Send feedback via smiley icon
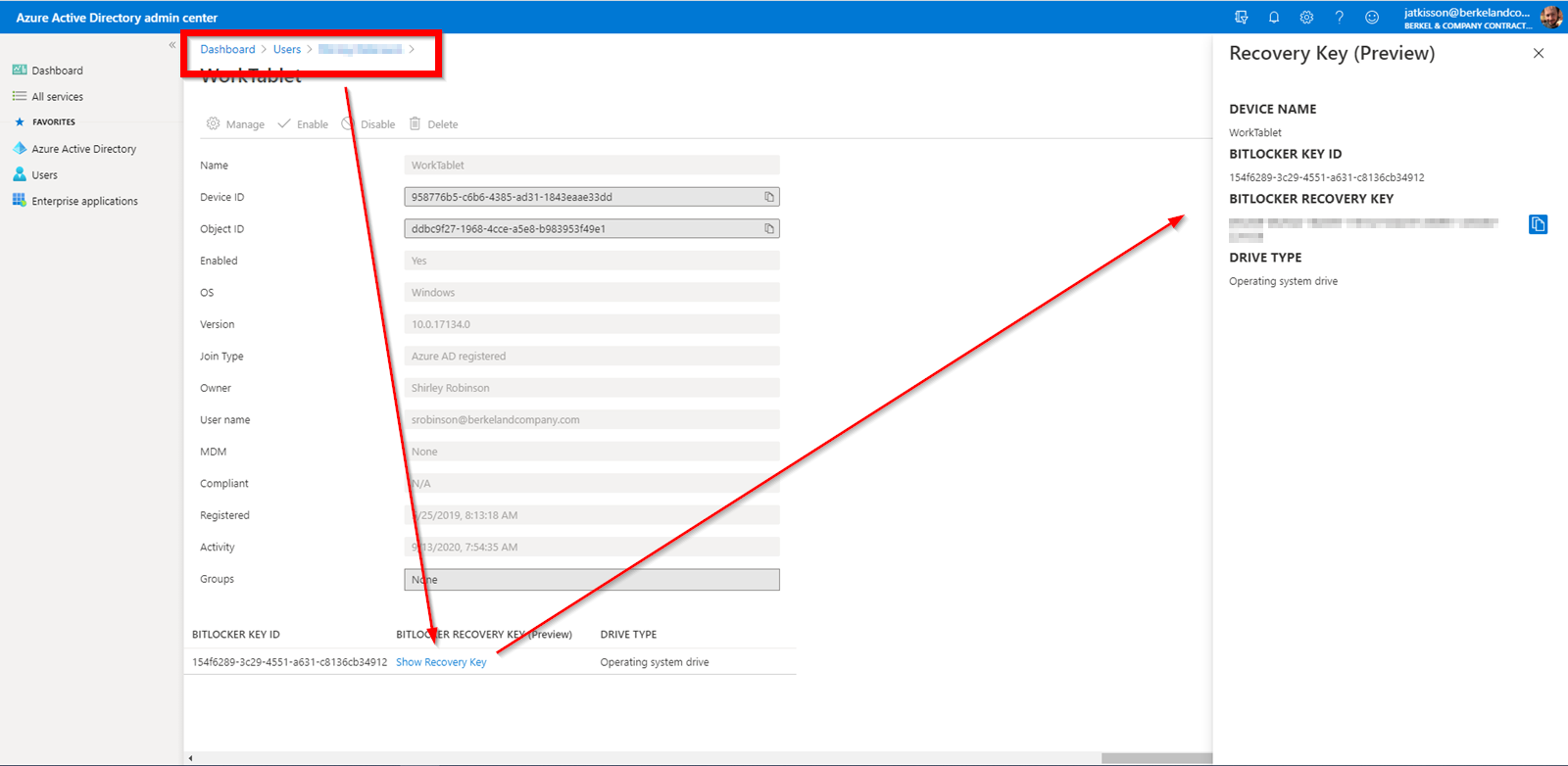 (1372, 17)
